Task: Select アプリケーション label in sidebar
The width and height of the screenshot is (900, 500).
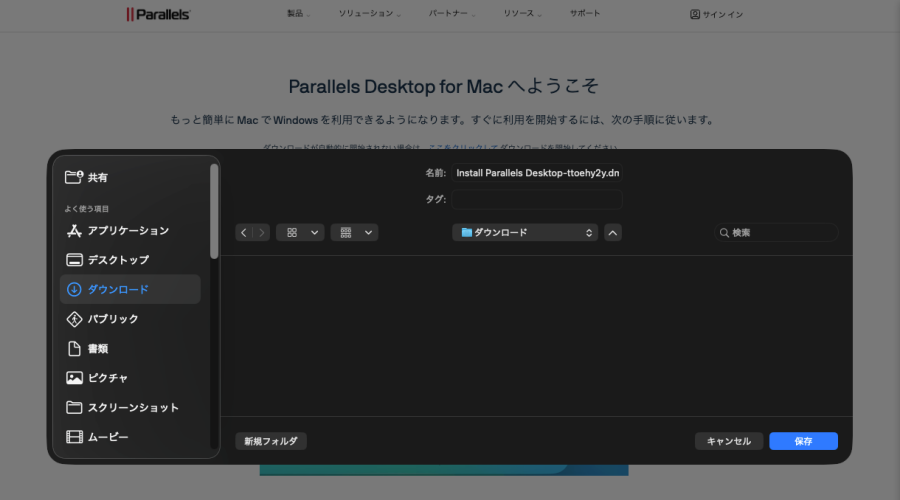Action: (128, 231)
